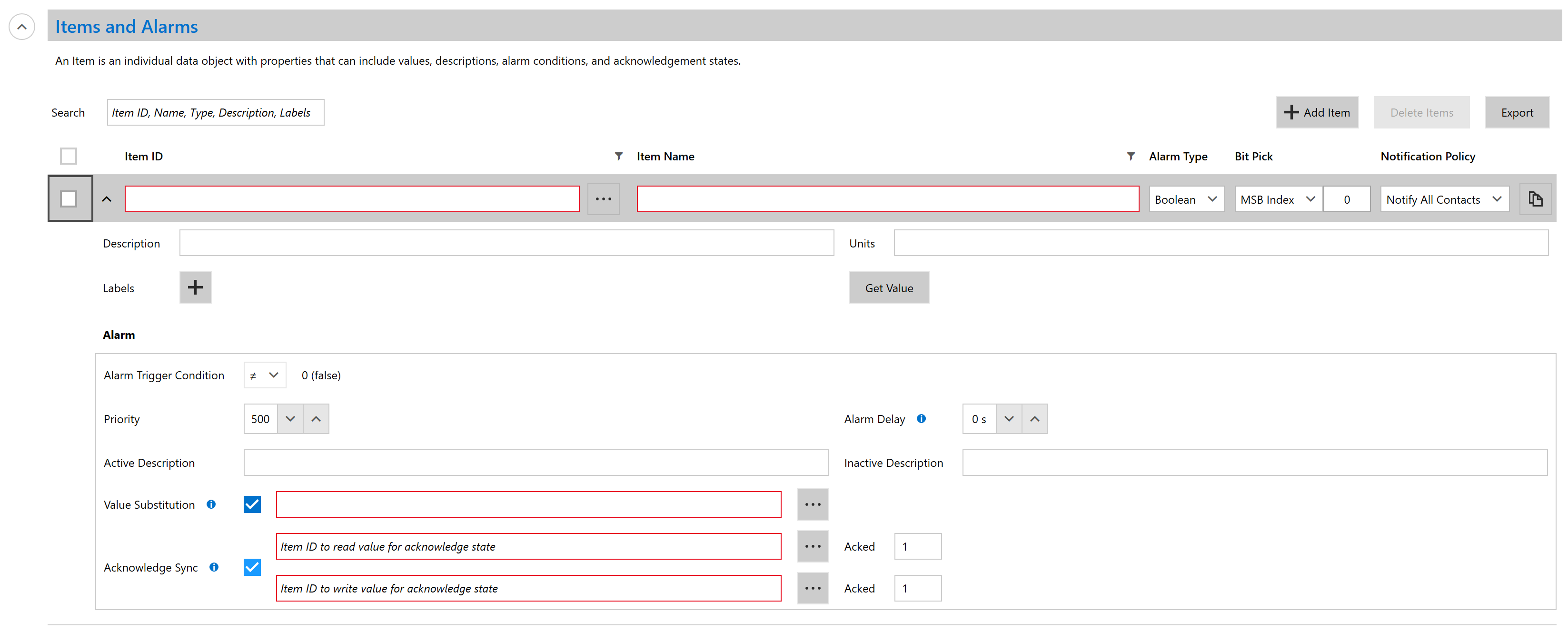Click the copy item icon in row

click(1535, 199)
